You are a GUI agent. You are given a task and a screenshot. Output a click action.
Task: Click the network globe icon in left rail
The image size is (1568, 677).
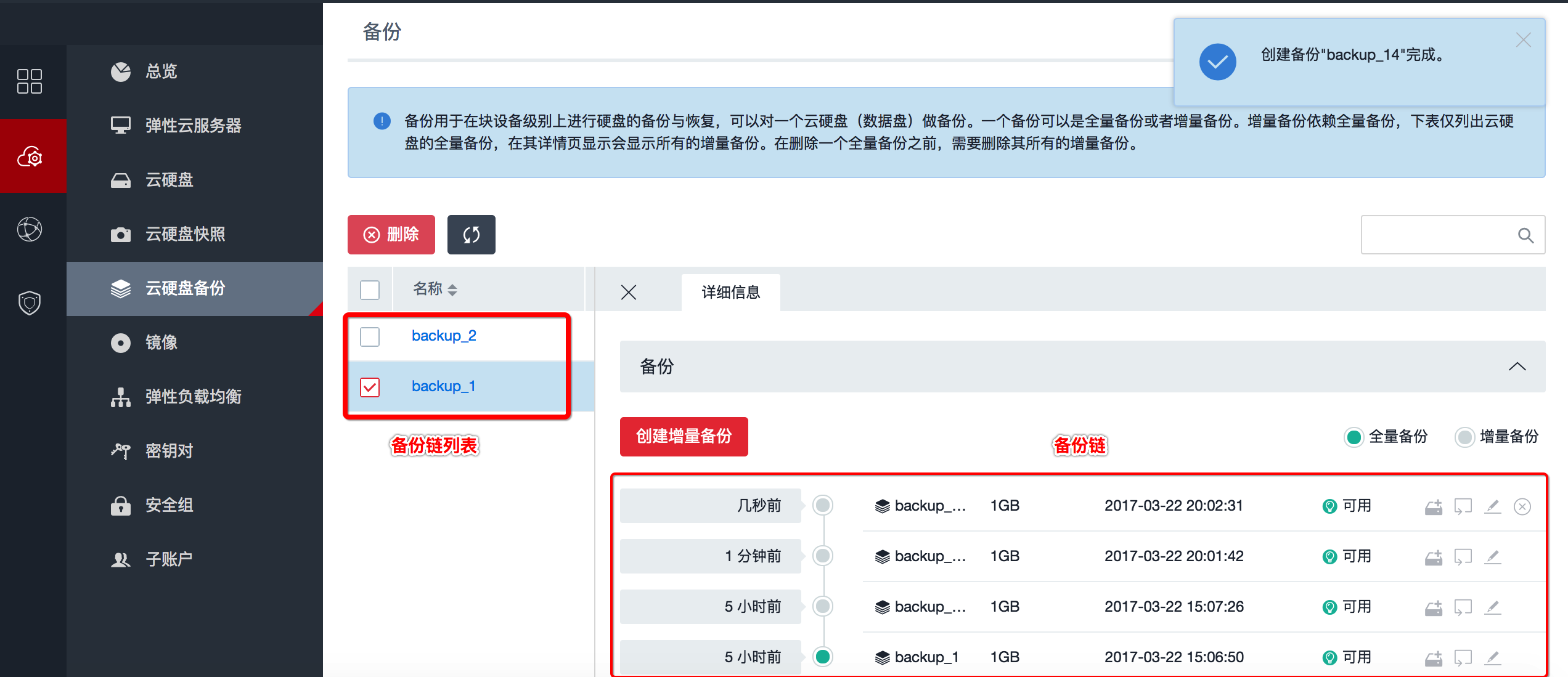(x=30, y=229)
